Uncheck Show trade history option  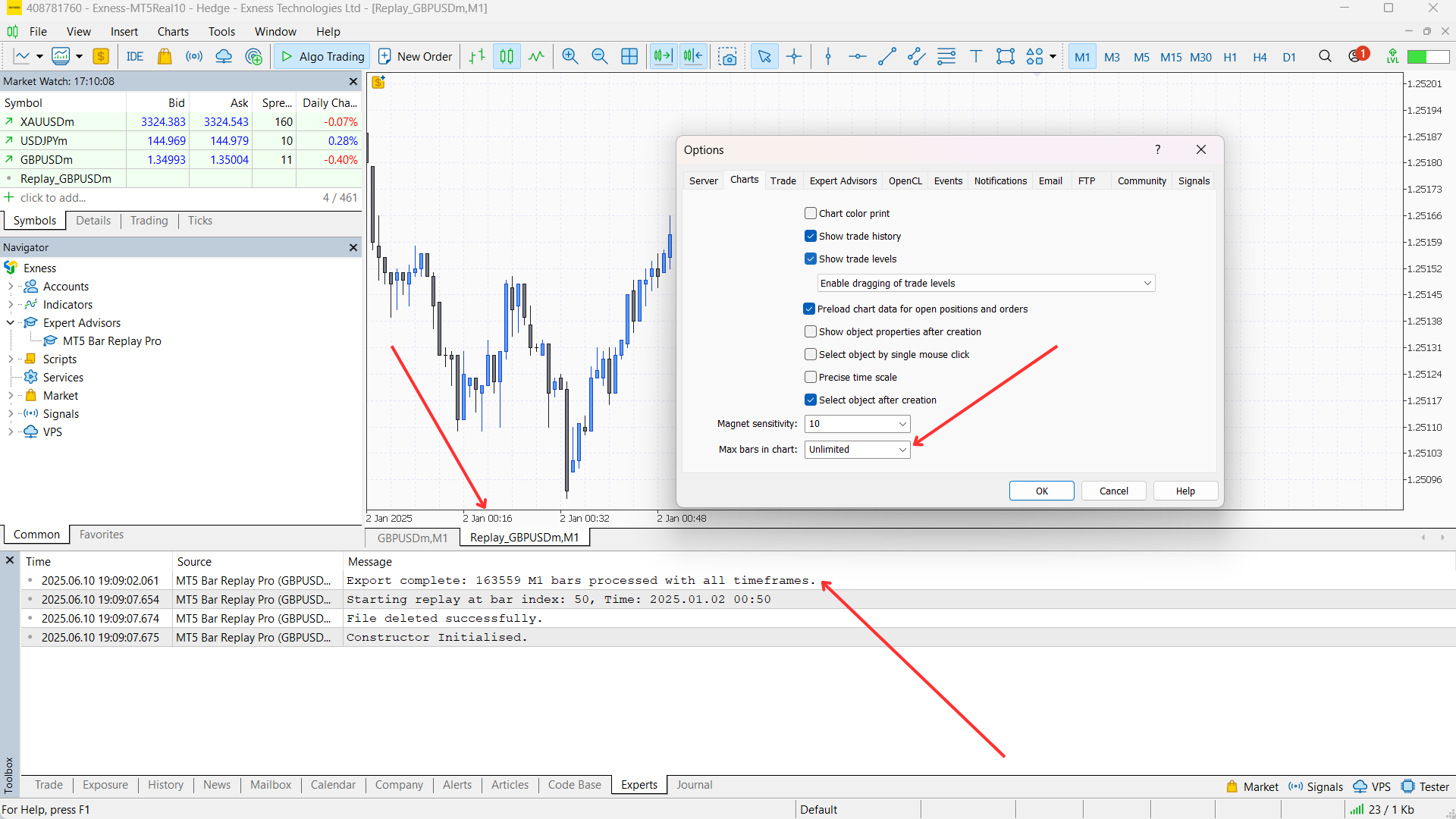[x=811, y=237]
